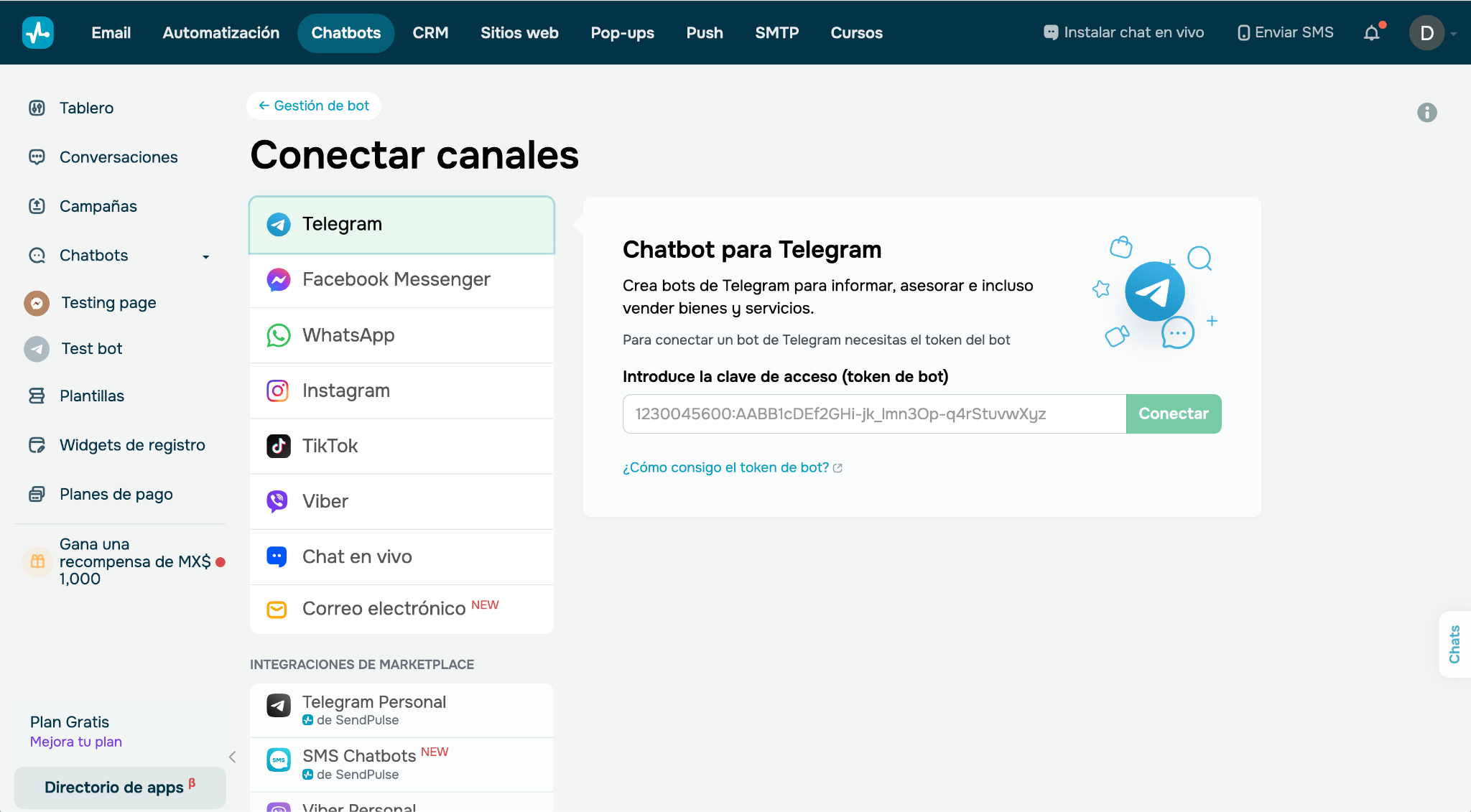Select the TikTok channel icon
This screenshot has height=812, width=1471.
click(279, 446)
